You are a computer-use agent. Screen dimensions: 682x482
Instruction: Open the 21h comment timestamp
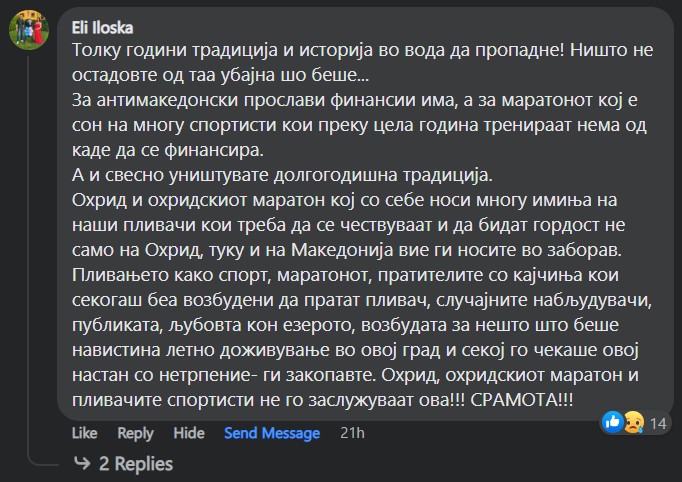(x=352, y=433)
